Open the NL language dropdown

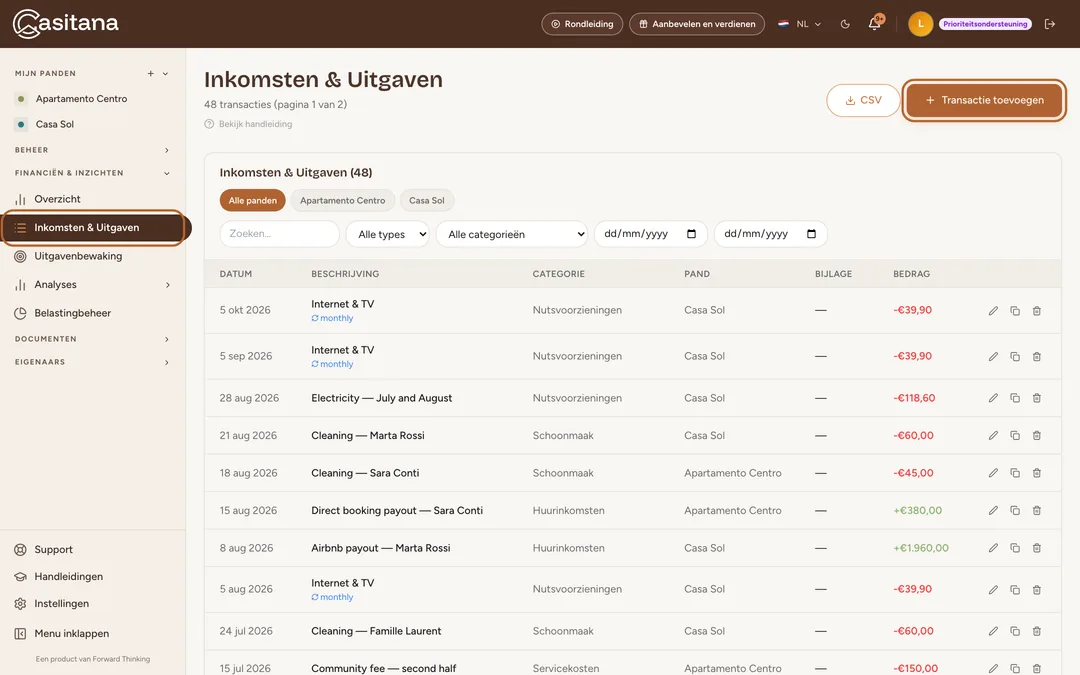(800, 24)
